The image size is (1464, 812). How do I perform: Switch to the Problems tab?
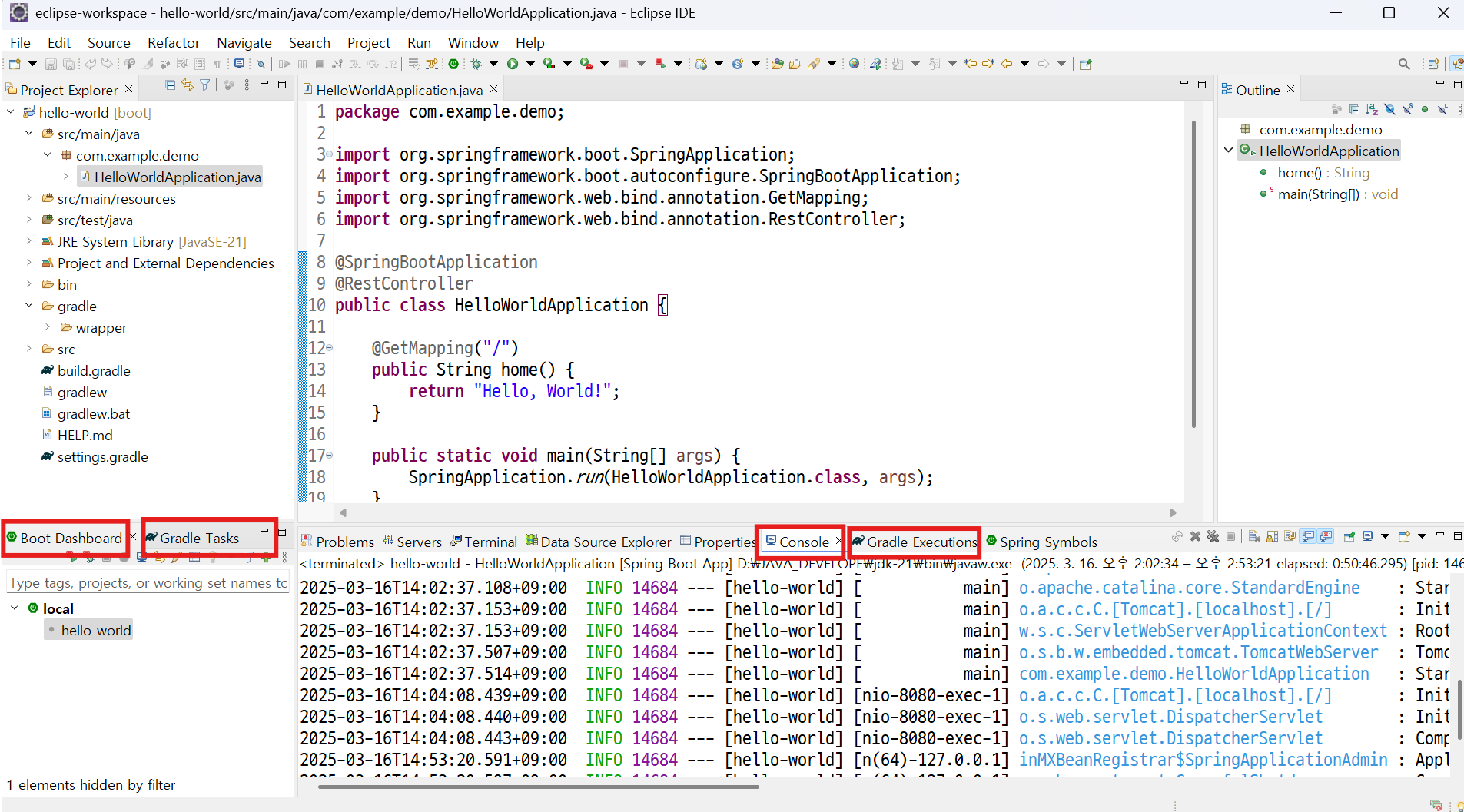[x=337, y=542]
